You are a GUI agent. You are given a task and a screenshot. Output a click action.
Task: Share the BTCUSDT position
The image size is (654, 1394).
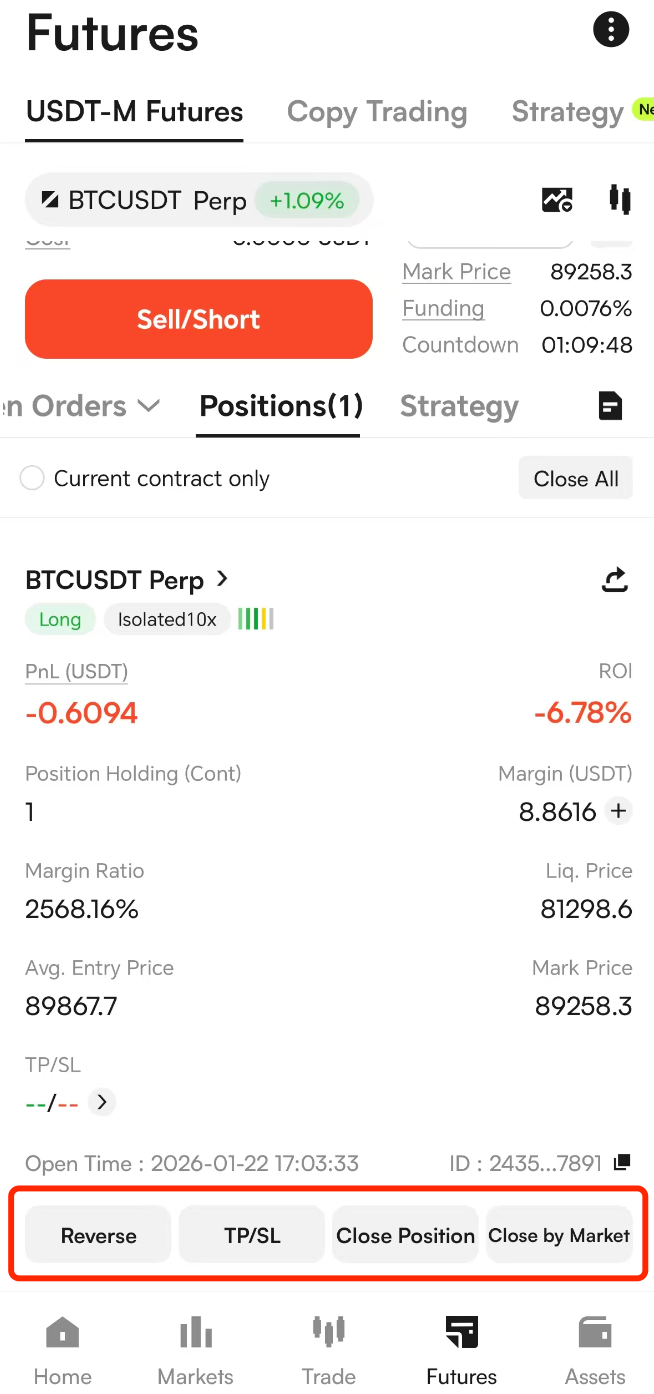point(615,580)
